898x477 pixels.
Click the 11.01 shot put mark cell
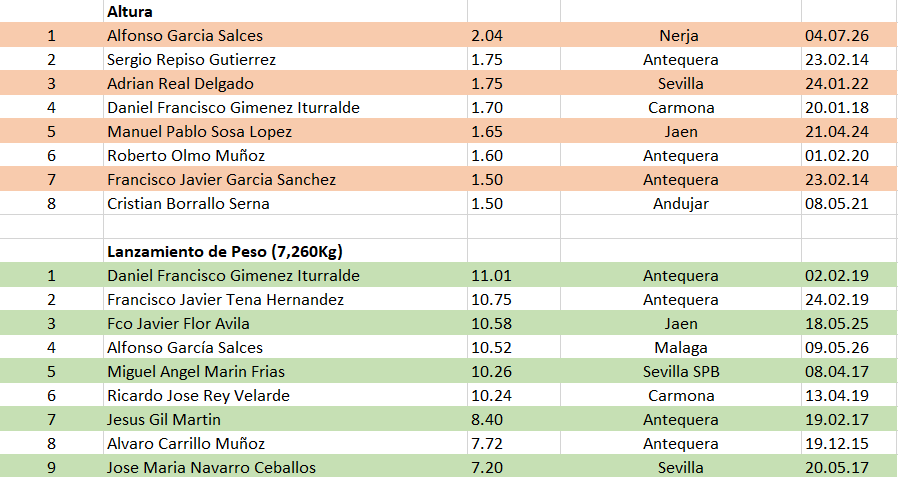point(514,275)
